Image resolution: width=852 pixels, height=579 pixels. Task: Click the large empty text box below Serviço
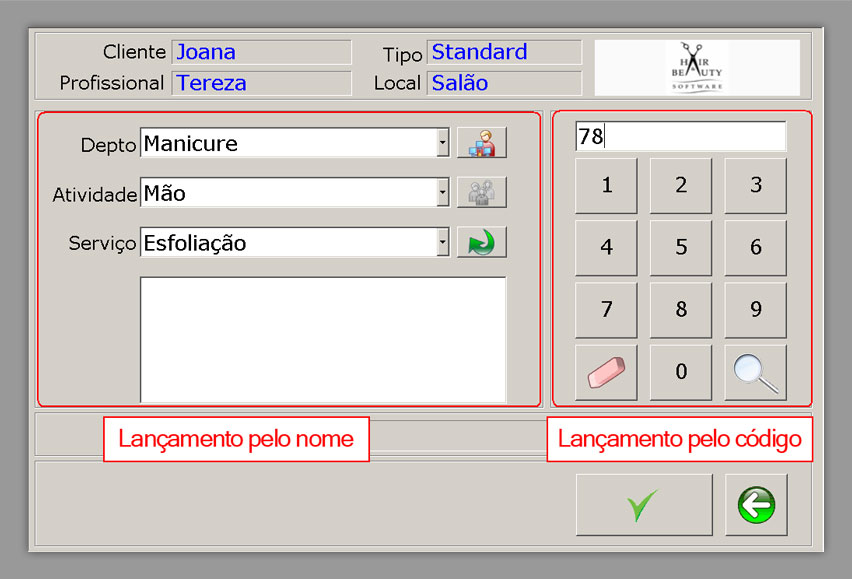coord(323,340)
